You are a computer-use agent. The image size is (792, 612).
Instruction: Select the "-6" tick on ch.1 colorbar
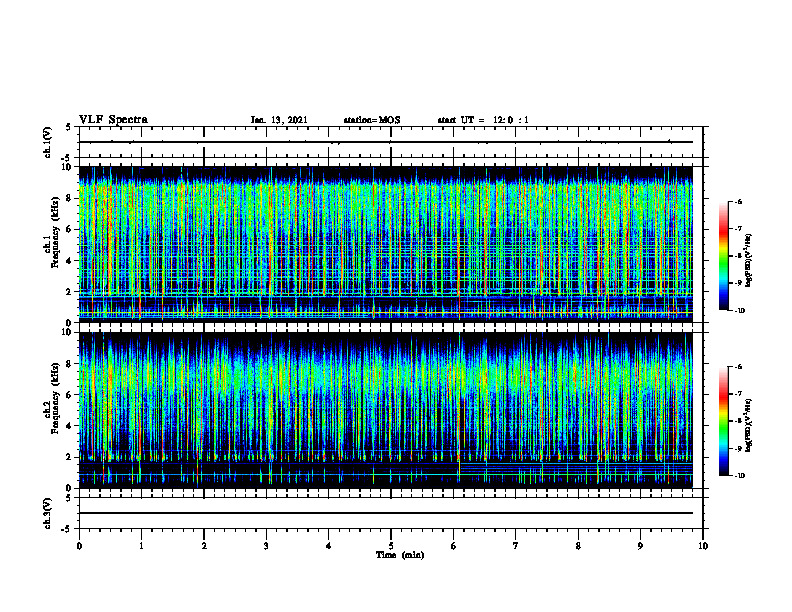point(738,201)
